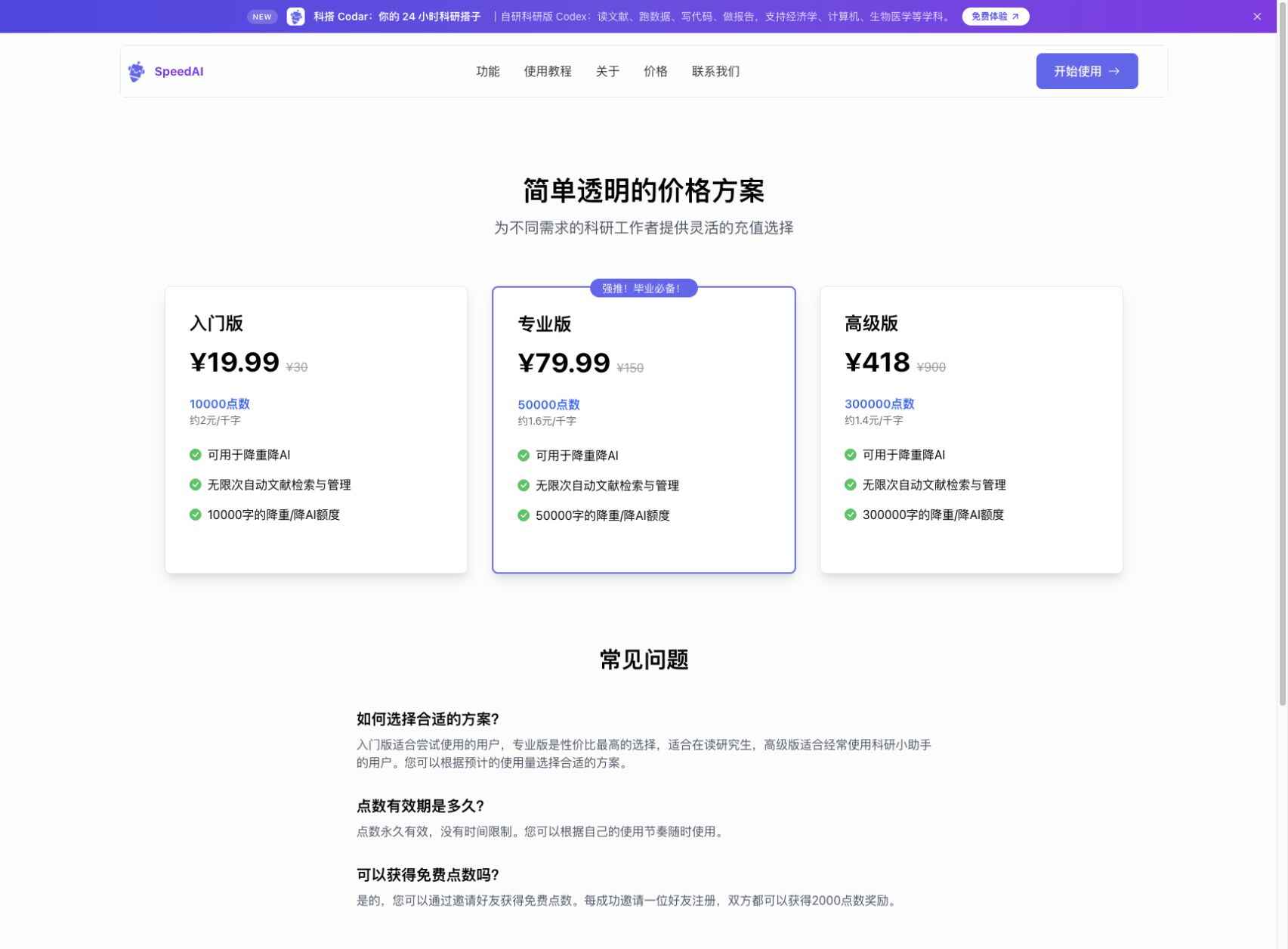Click the question 可以获得免费点数吗?
The height and width of the screenshot is (949, 1288).
tap(428, 875)
